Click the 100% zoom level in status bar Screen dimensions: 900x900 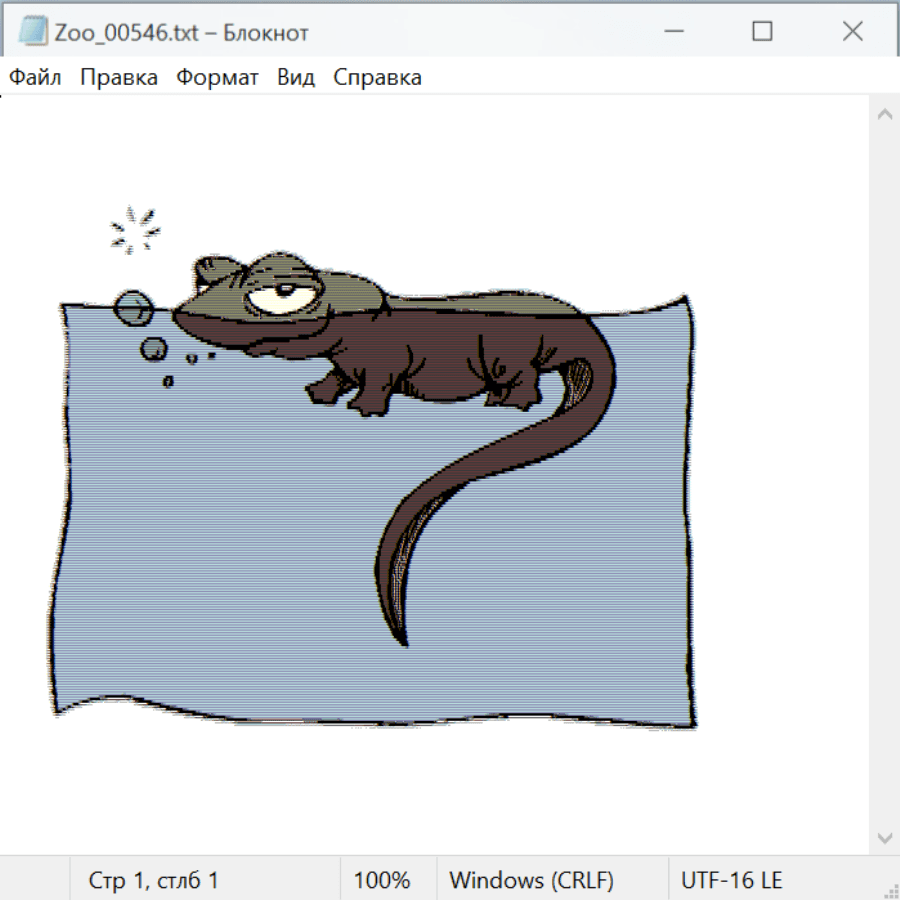[382, 881]
